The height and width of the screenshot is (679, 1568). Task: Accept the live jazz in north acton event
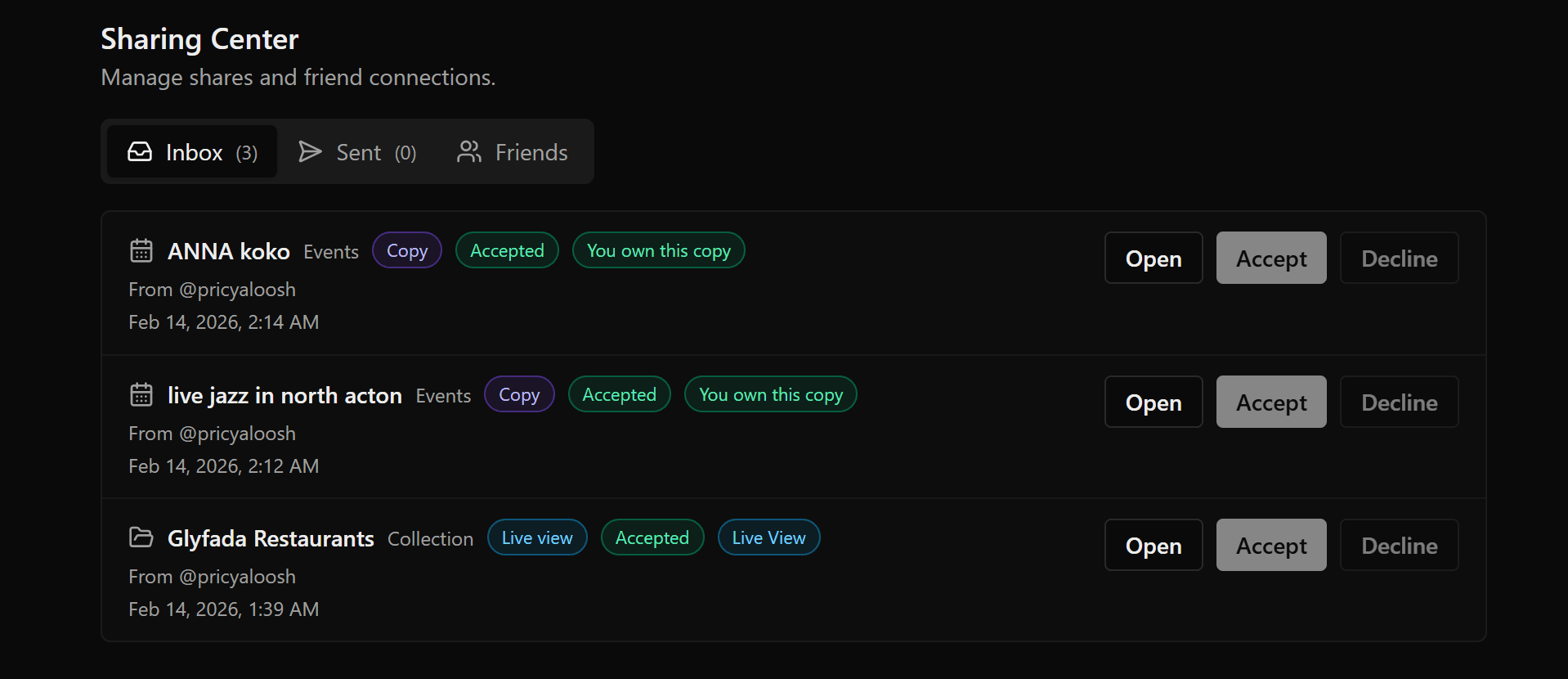point(1270,402)
